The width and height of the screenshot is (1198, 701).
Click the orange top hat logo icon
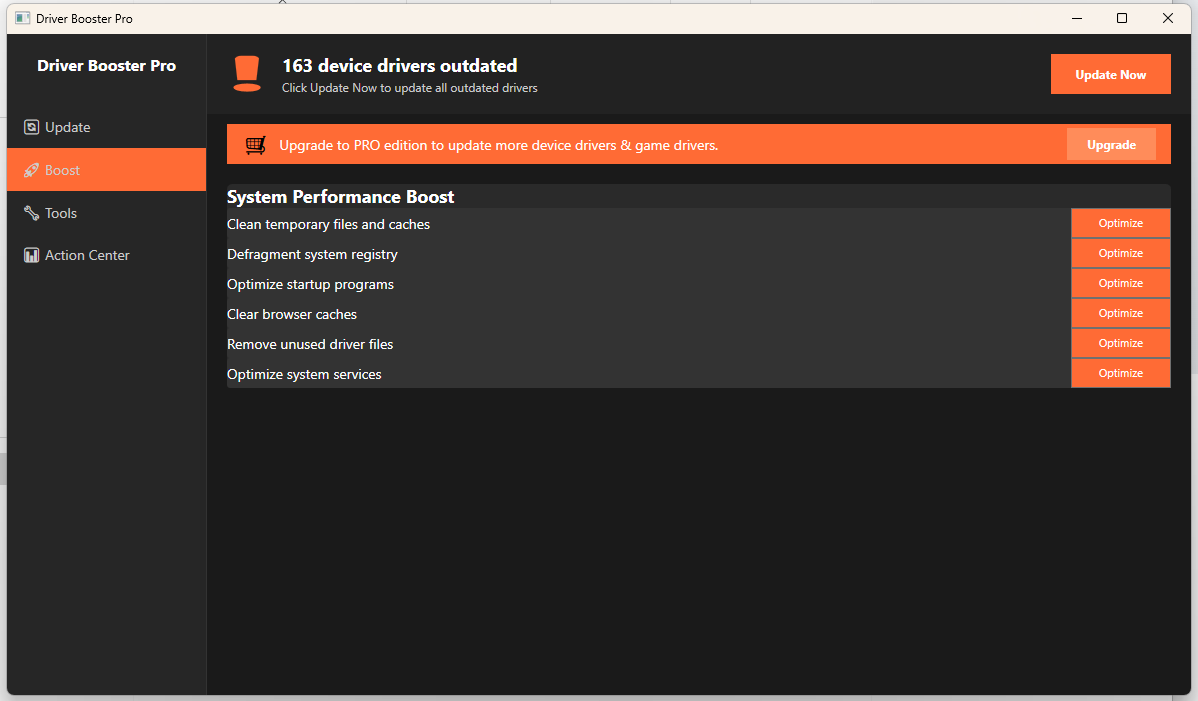[x=247, y=74]
